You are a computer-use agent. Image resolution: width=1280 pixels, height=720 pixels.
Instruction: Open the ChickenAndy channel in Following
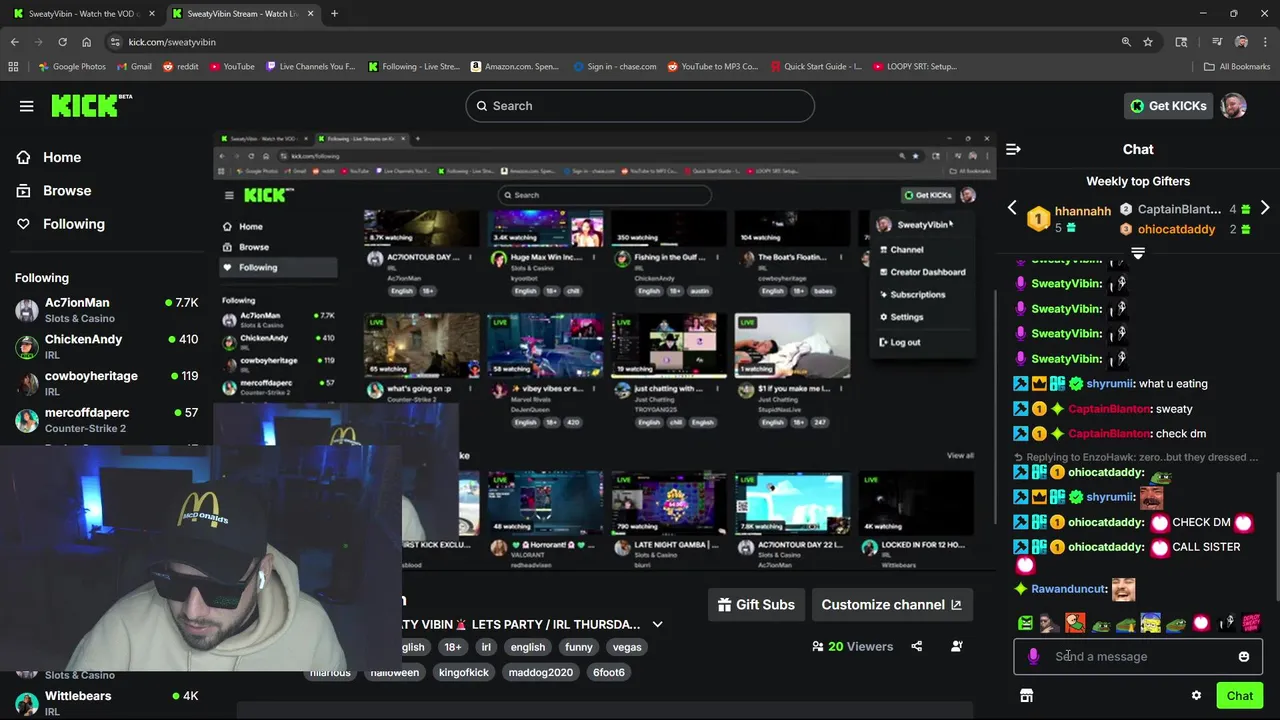106,347
